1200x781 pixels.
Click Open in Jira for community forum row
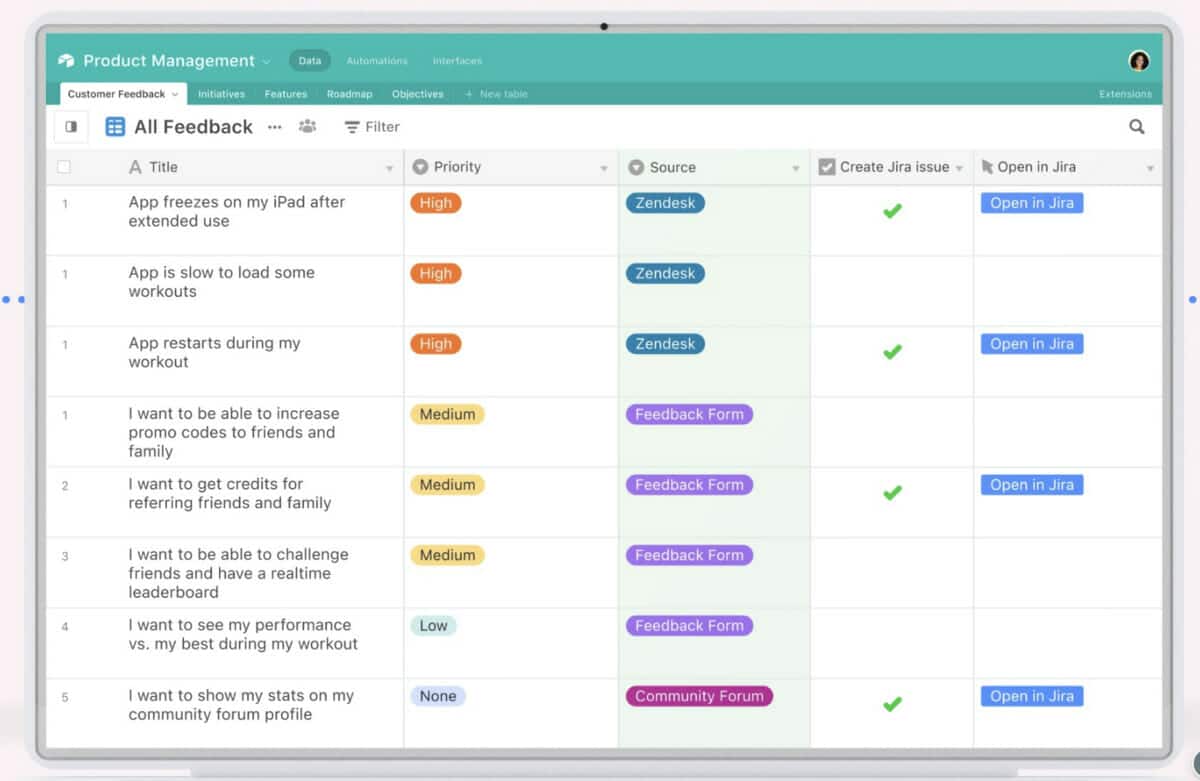coord(1031,696)
